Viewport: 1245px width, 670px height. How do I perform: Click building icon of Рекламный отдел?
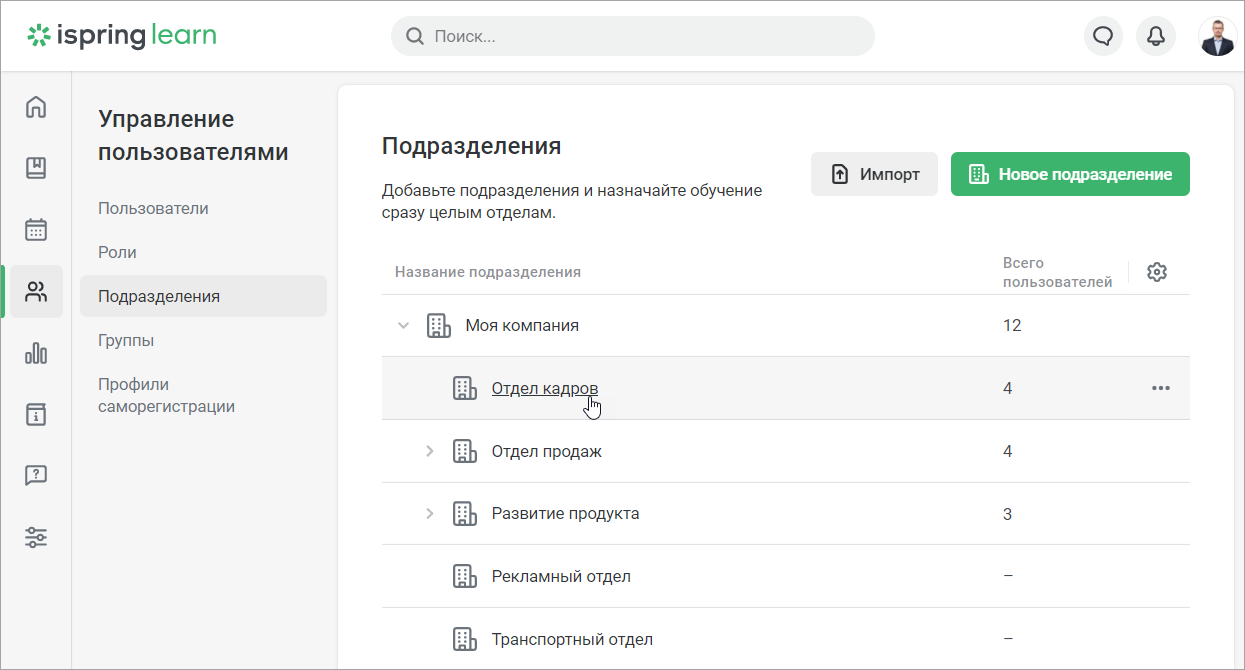[464, 576]
